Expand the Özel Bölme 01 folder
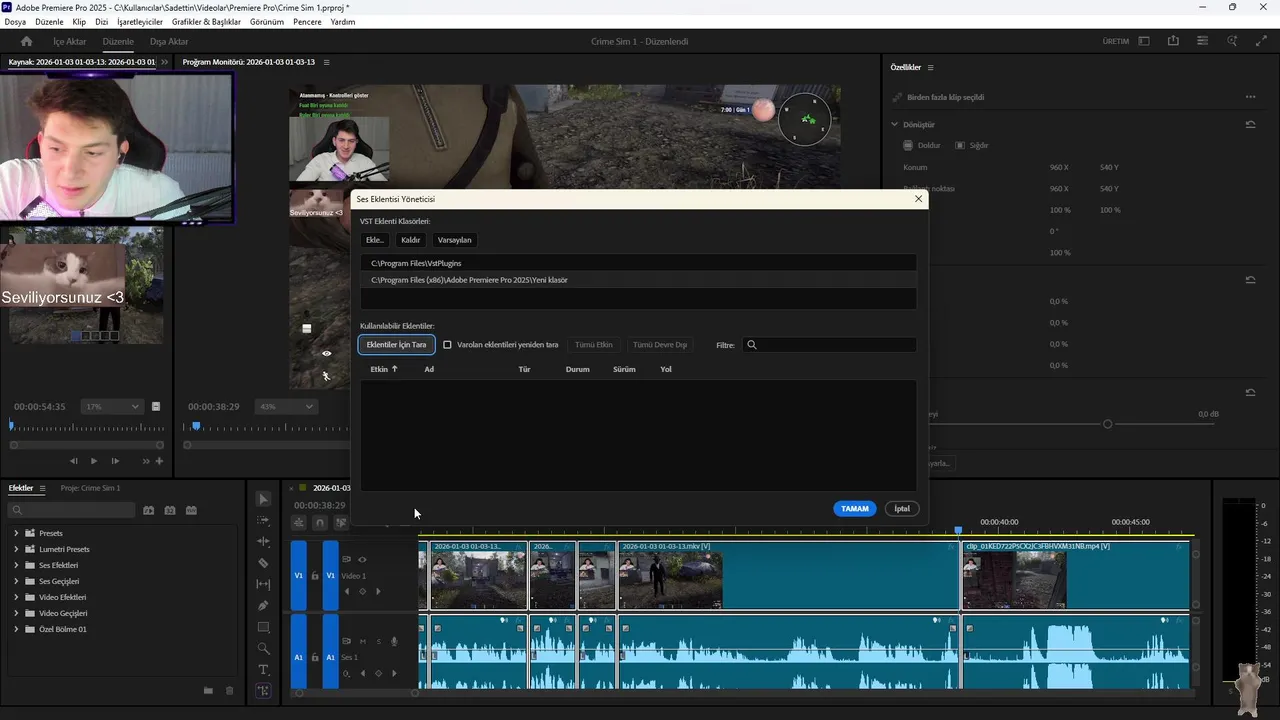This screenshot has height=720, width=1280. (16, 629)
